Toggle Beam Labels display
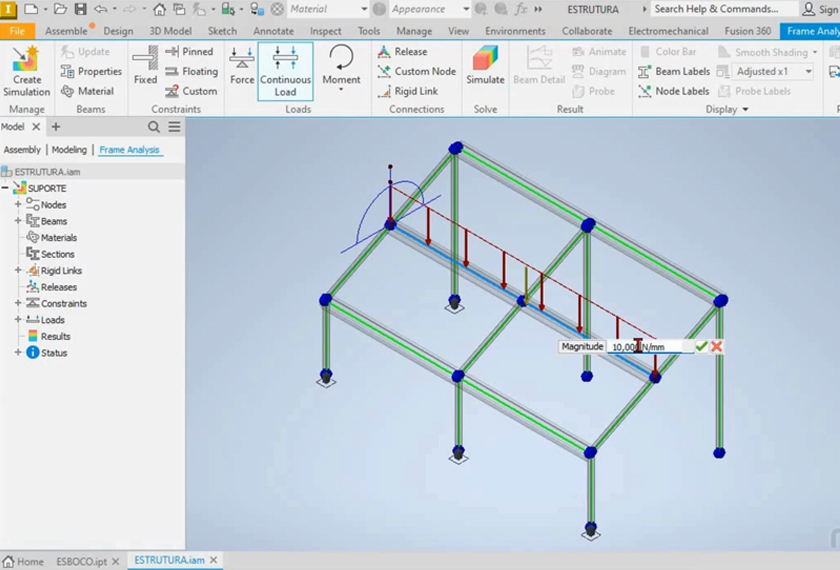Screen dimensions: 840x570 [673, 72]
